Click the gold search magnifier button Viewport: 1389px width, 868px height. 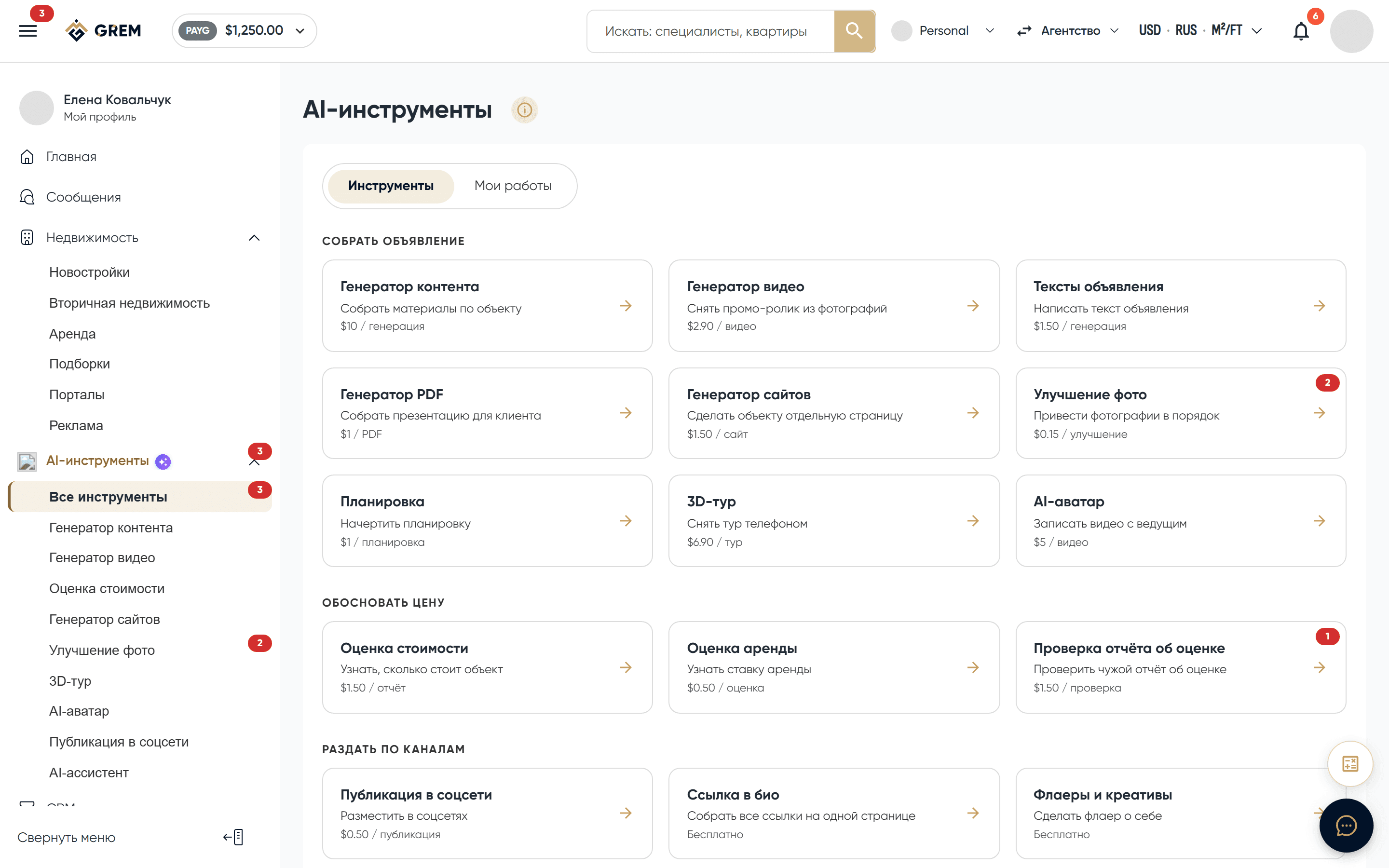[854, 31]
